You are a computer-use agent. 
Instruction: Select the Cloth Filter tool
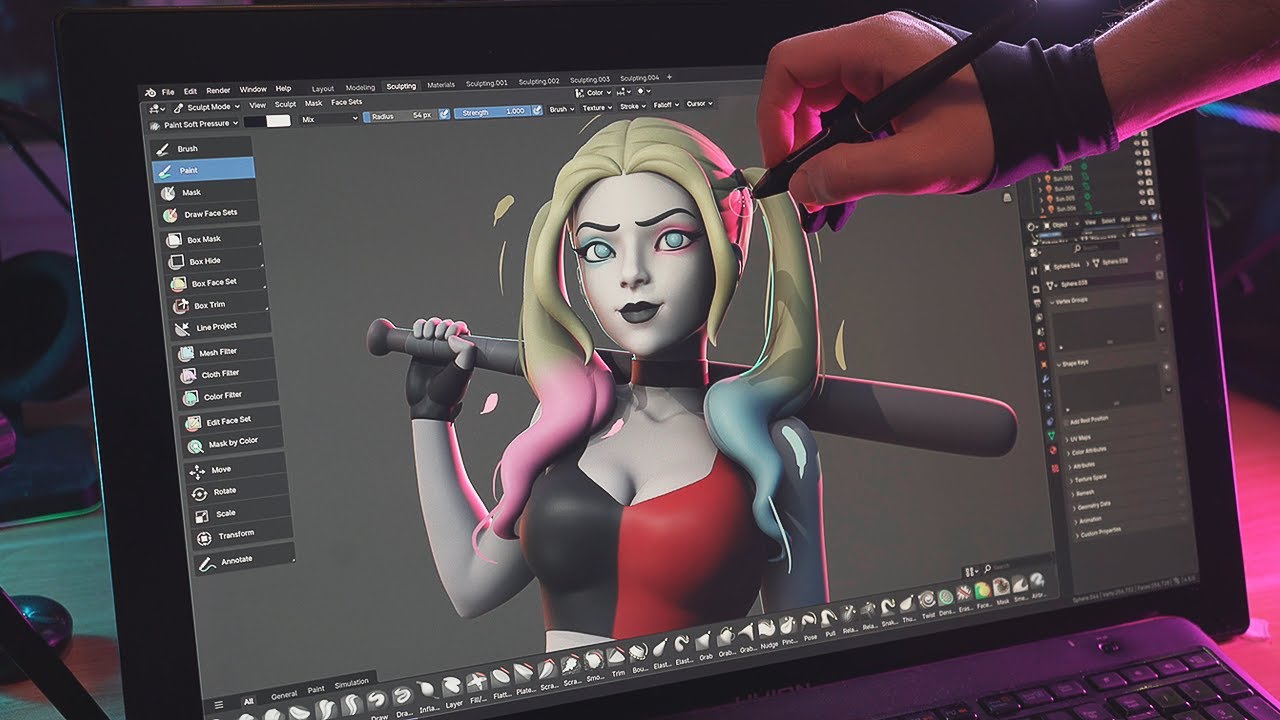pyautogui.click(x=225, y=374)
